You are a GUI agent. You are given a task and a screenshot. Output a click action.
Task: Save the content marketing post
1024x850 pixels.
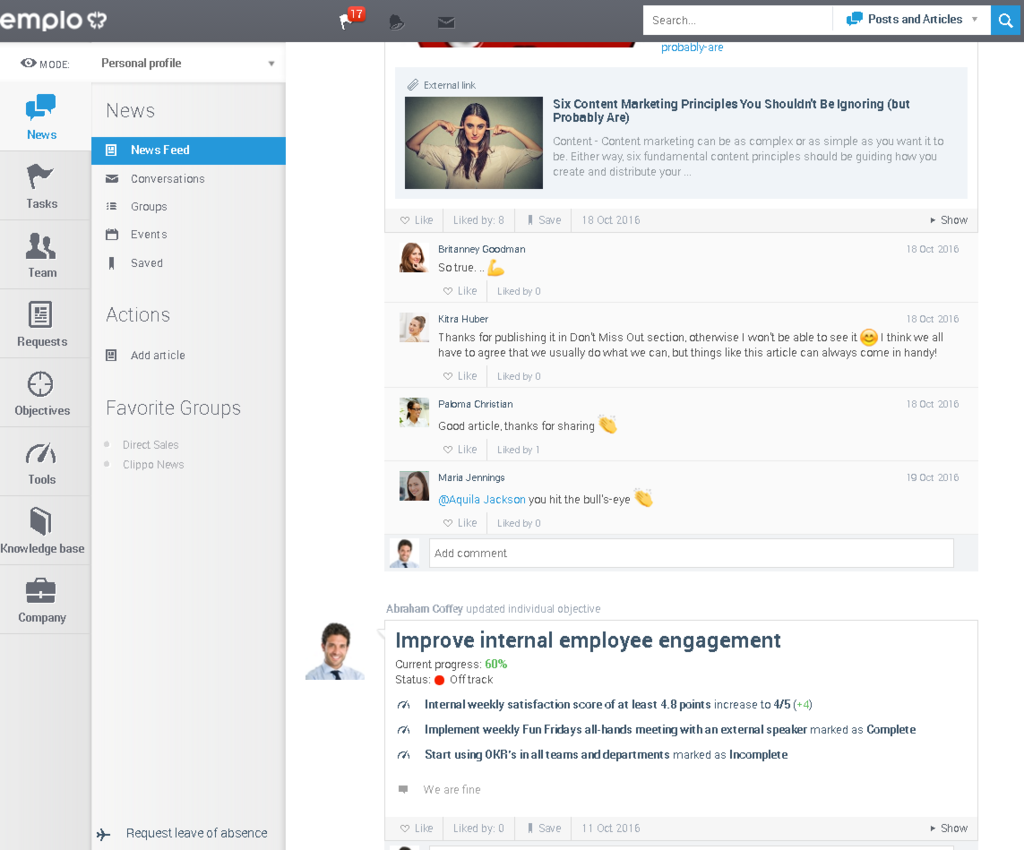click(x=542, y=219)
